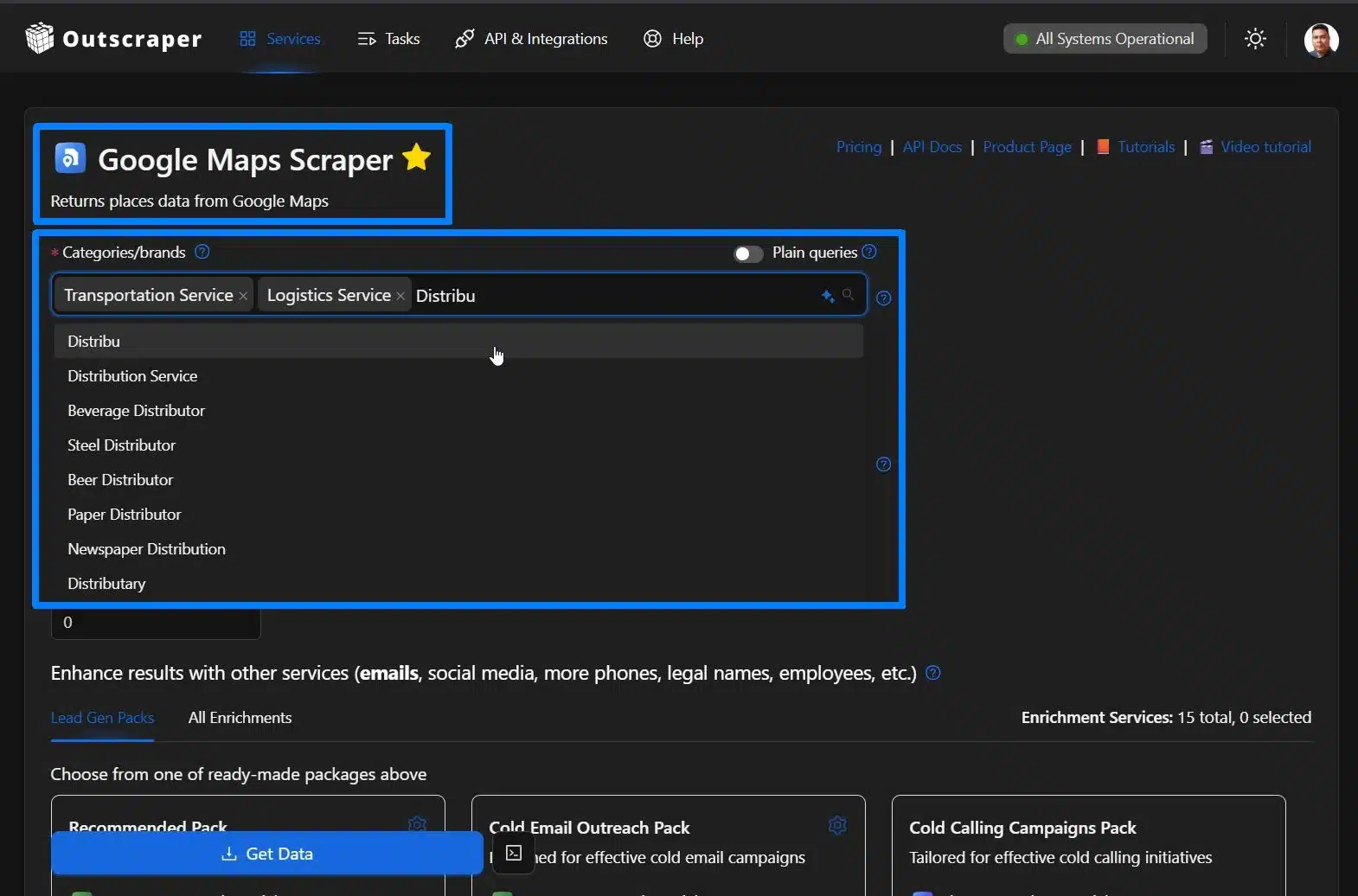Click the AI sparkle icon in categories field
Screen dimensions: 1358x896
coord(828,297)
